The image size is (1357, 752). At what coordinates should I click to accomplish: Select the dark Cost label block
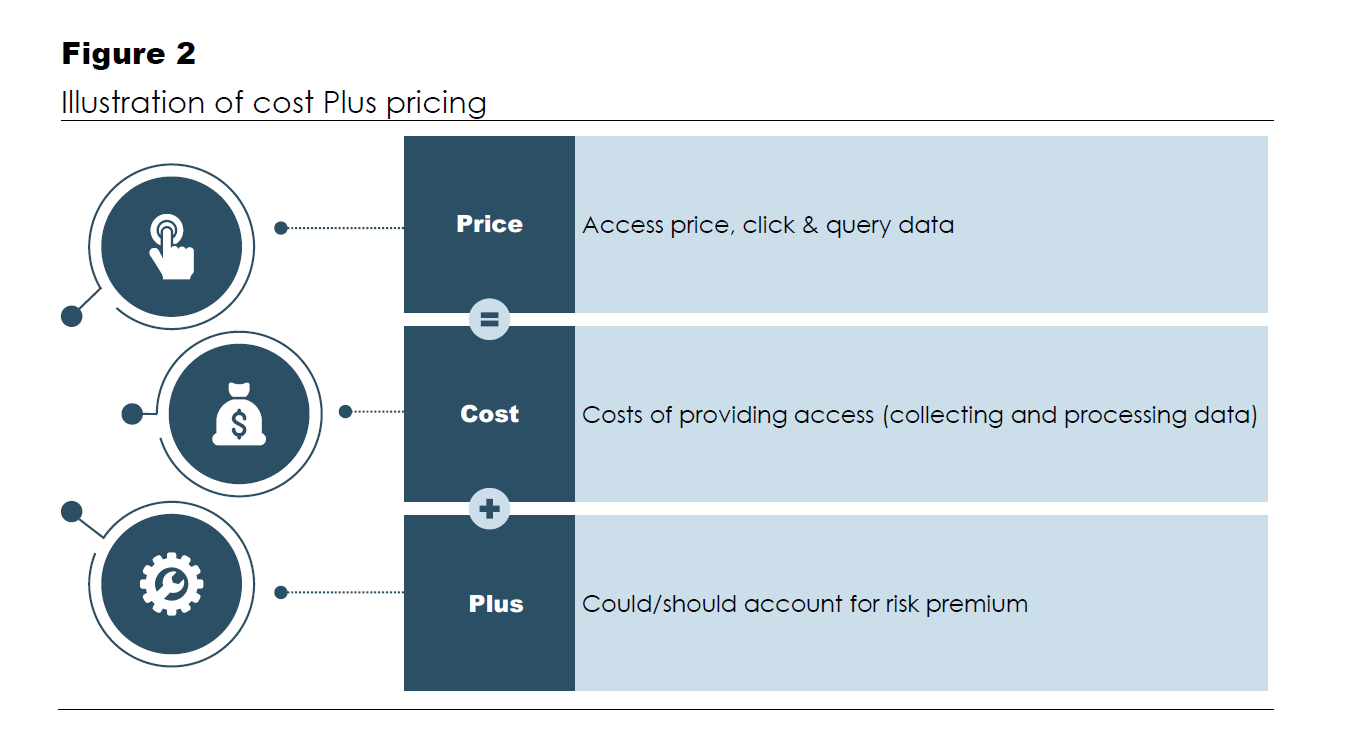[489, 414]
